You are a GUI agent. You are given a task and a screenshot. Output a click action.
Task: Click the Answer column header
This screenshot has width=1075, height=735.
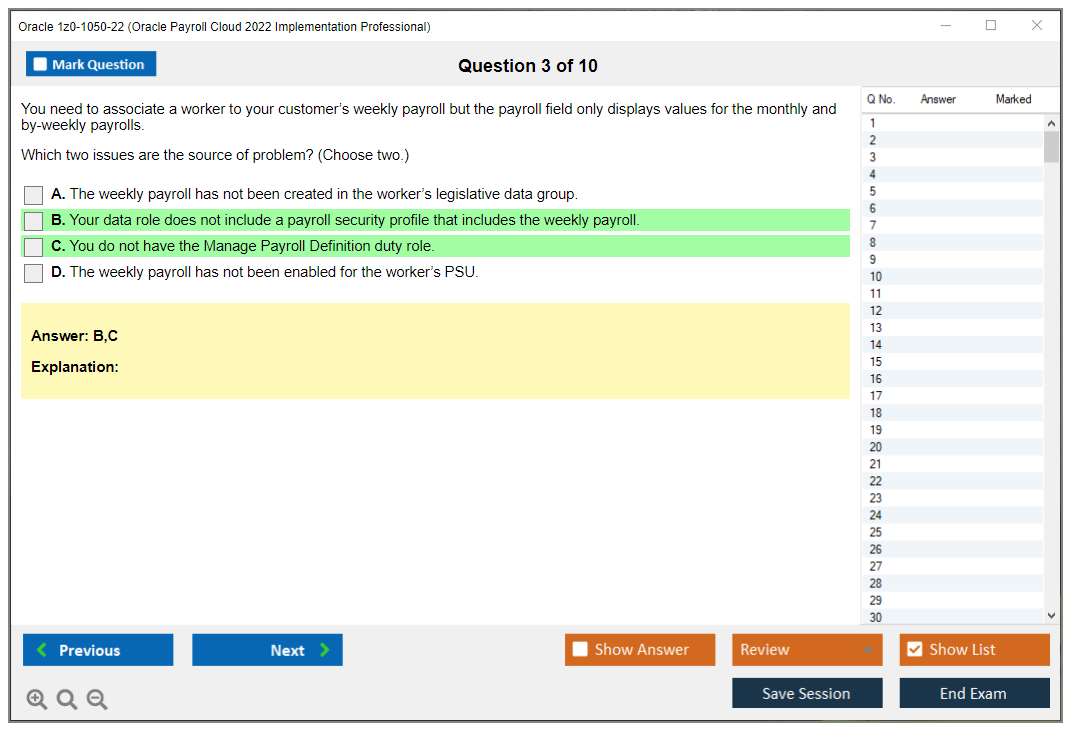(x=937, y=99)
